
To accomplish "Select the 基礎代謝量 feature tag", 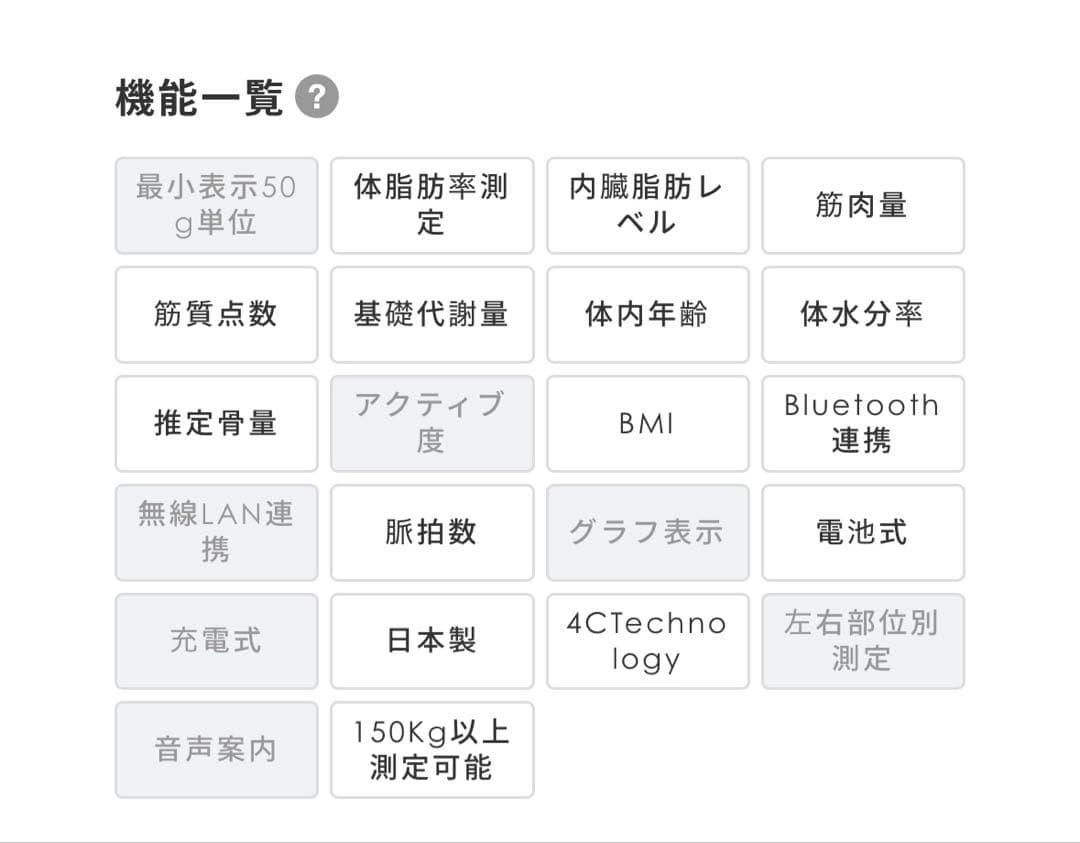I will click(432, 315).
